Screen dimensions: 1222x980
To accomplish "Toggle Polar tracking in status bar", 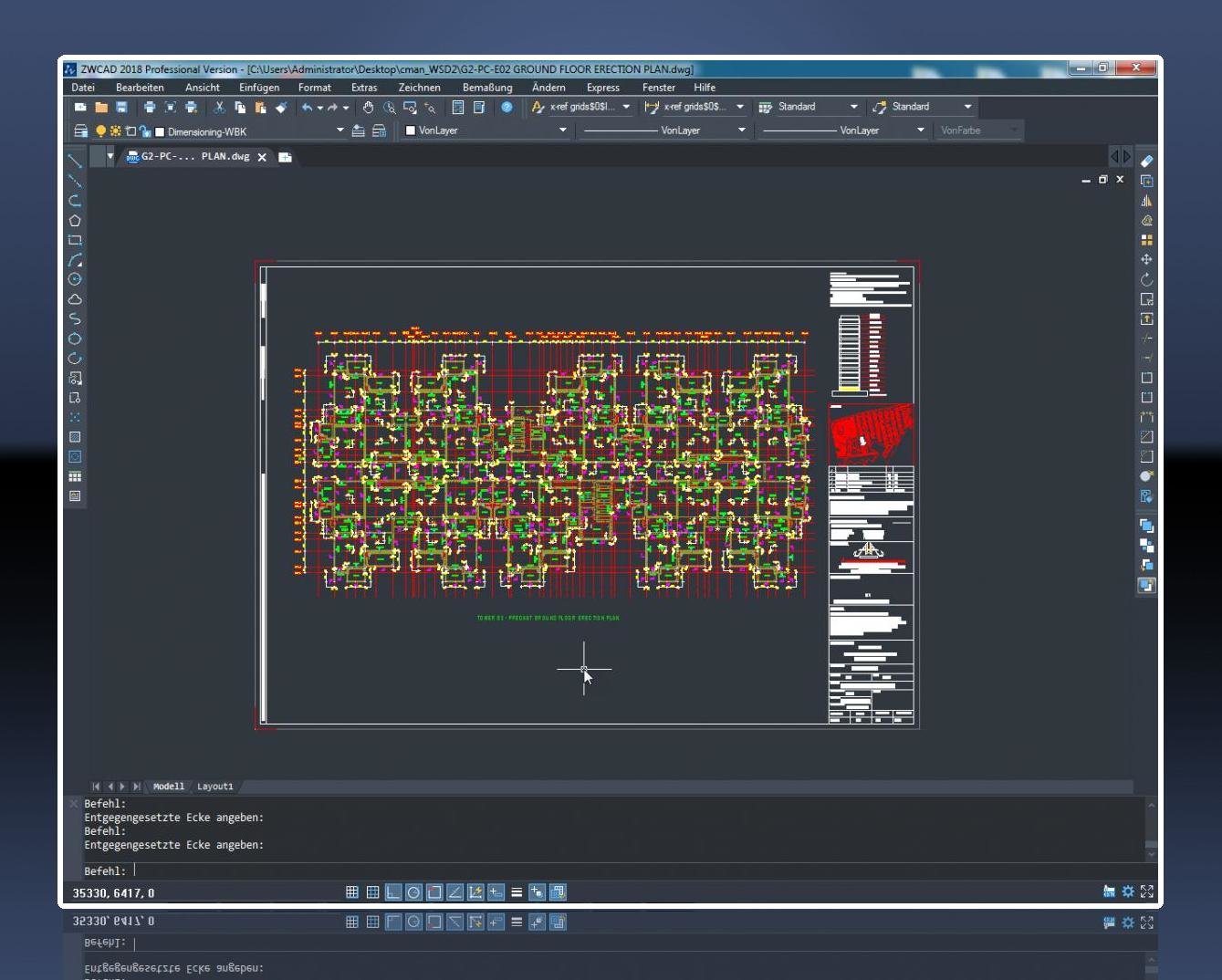I will click(413, 892).
